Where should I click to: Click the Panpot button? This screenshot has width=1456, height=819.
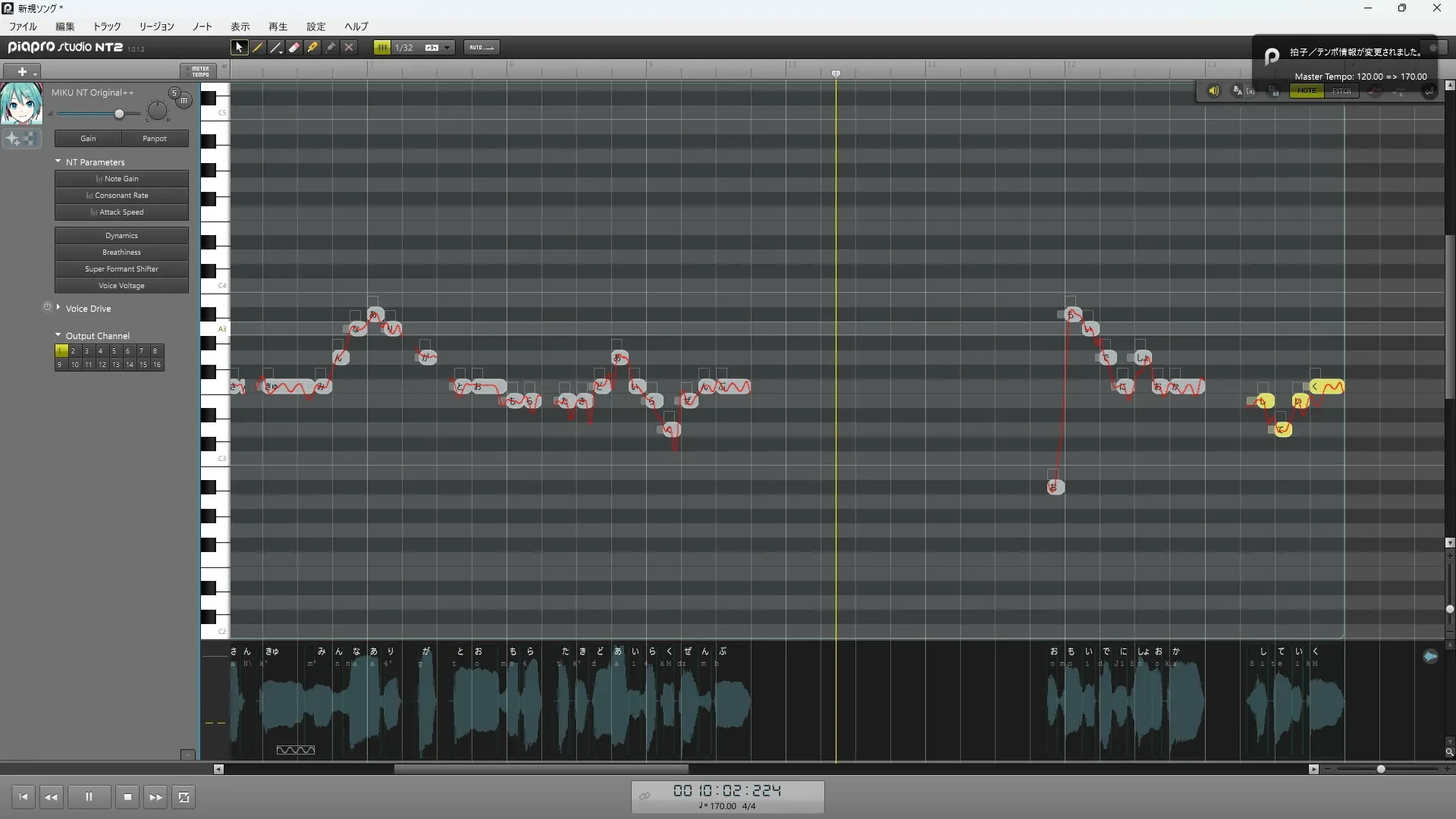coord(155,139)
